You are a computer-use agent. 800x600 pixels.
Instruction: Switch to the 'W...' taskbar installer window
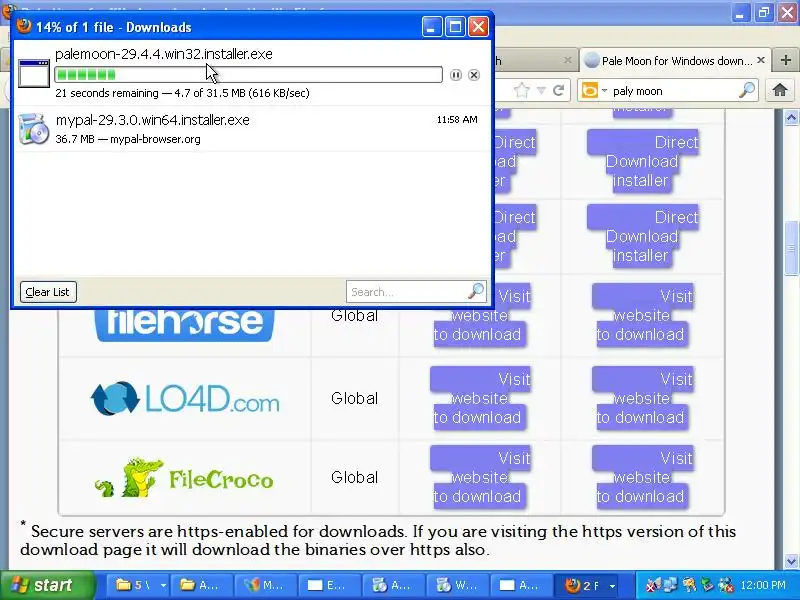[457, 585]
